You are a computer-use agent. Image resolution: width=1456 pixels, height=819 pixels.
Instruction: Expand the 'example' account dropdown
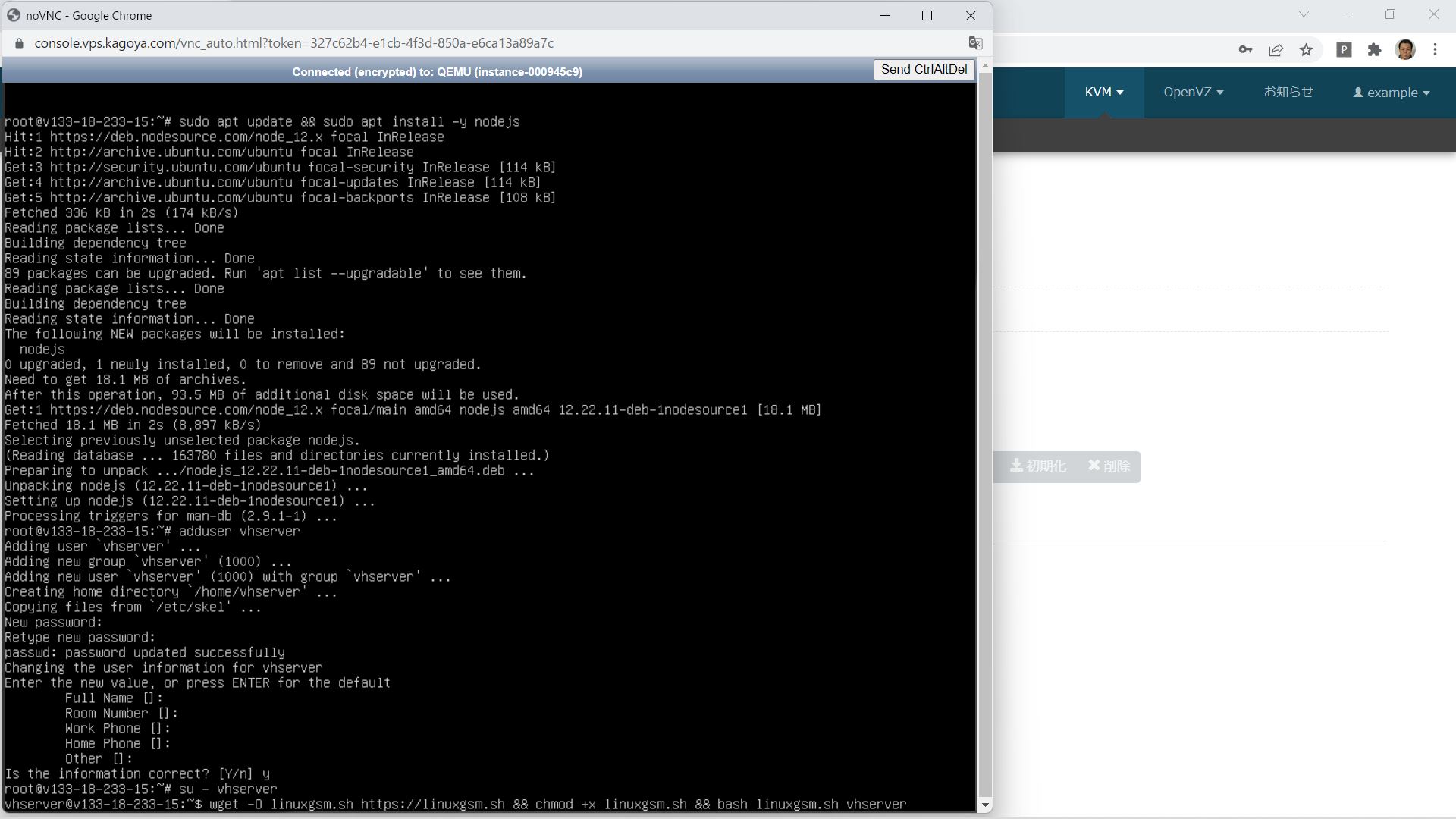click(x=1391, y=93)
